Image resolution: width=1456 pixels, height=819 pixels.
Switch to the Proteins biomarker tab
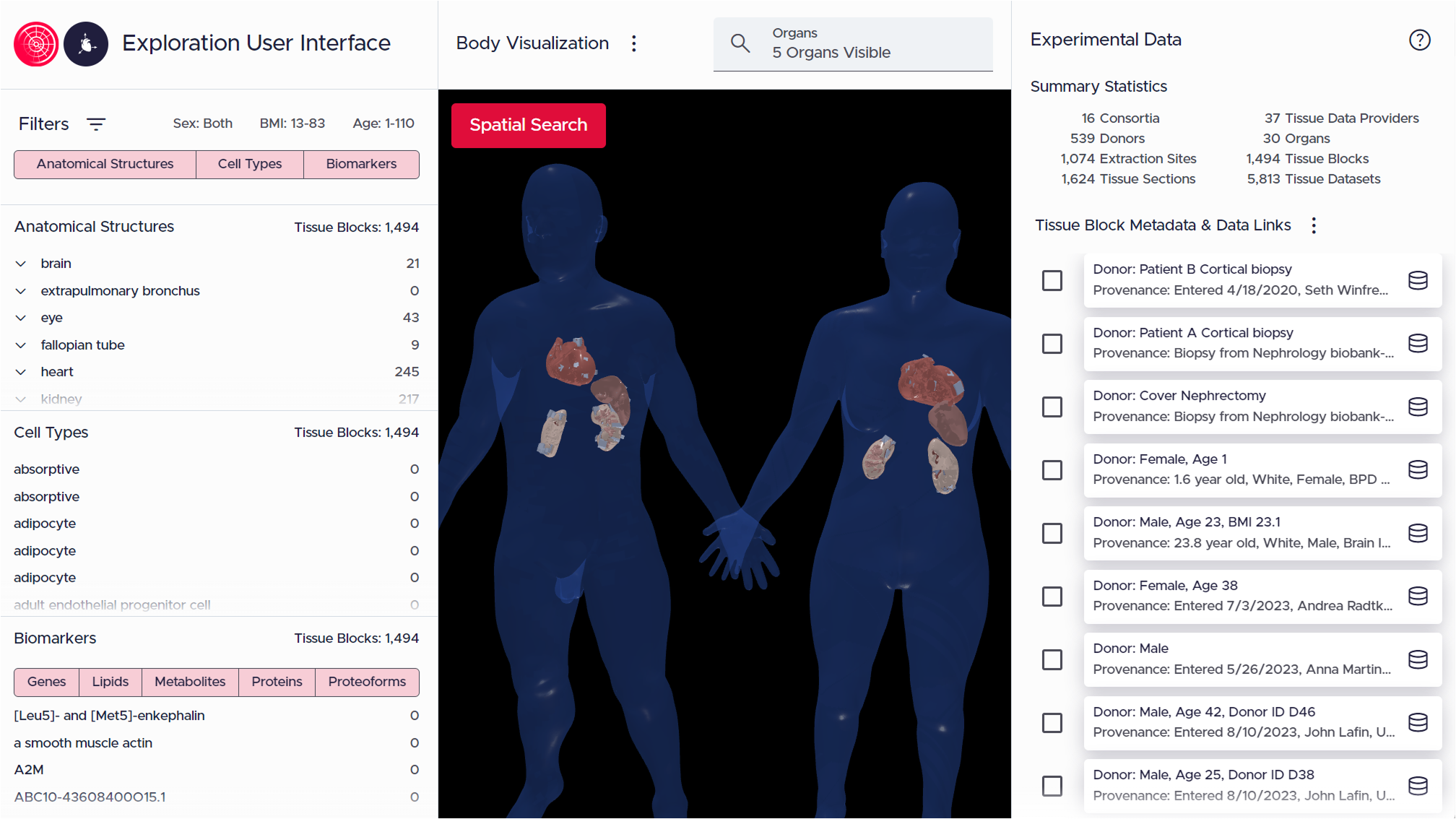(x=277, y=682)
